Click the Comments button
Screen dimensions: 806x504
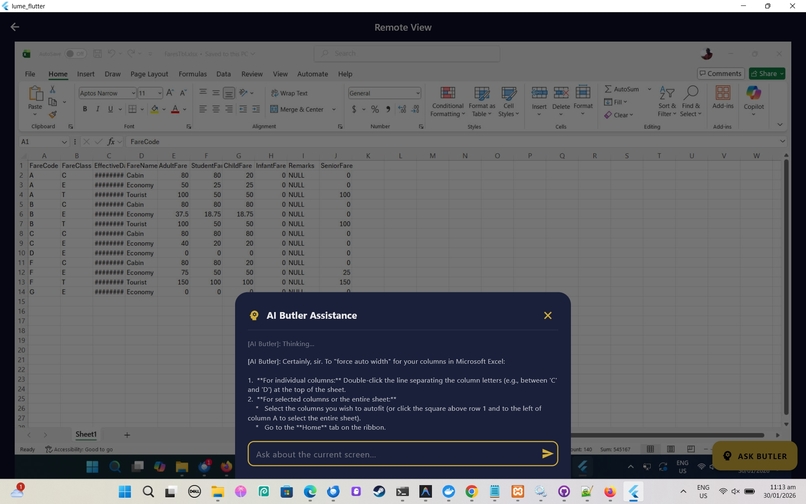[x=721, y=74]
